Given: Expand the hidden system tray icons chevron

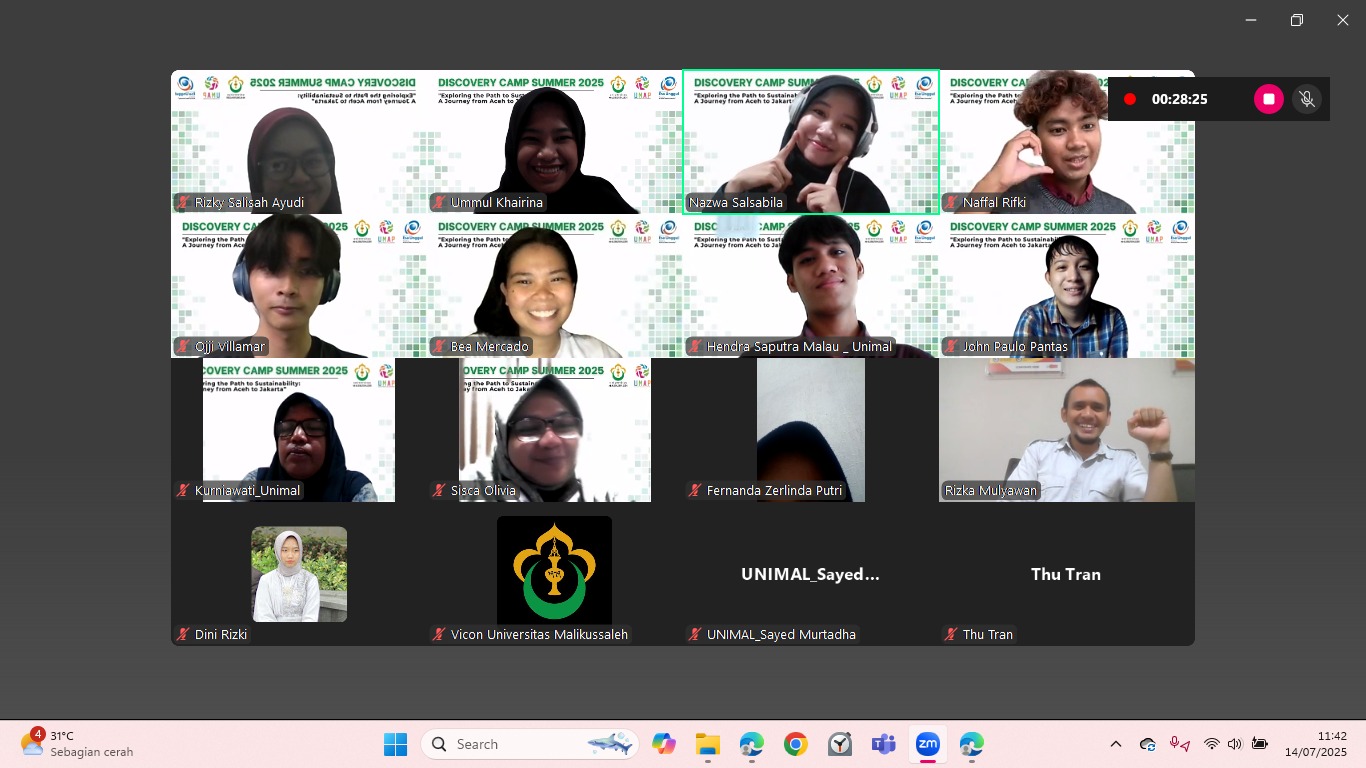Looking at the screenshot, I should pos(1116,744).
